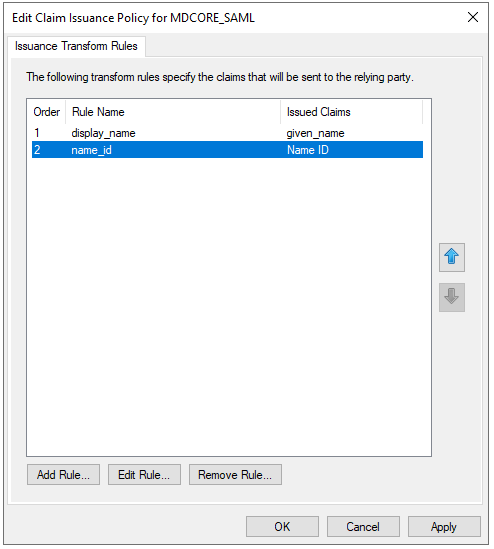Click Add Rule... button

click(x=63, y=475)
